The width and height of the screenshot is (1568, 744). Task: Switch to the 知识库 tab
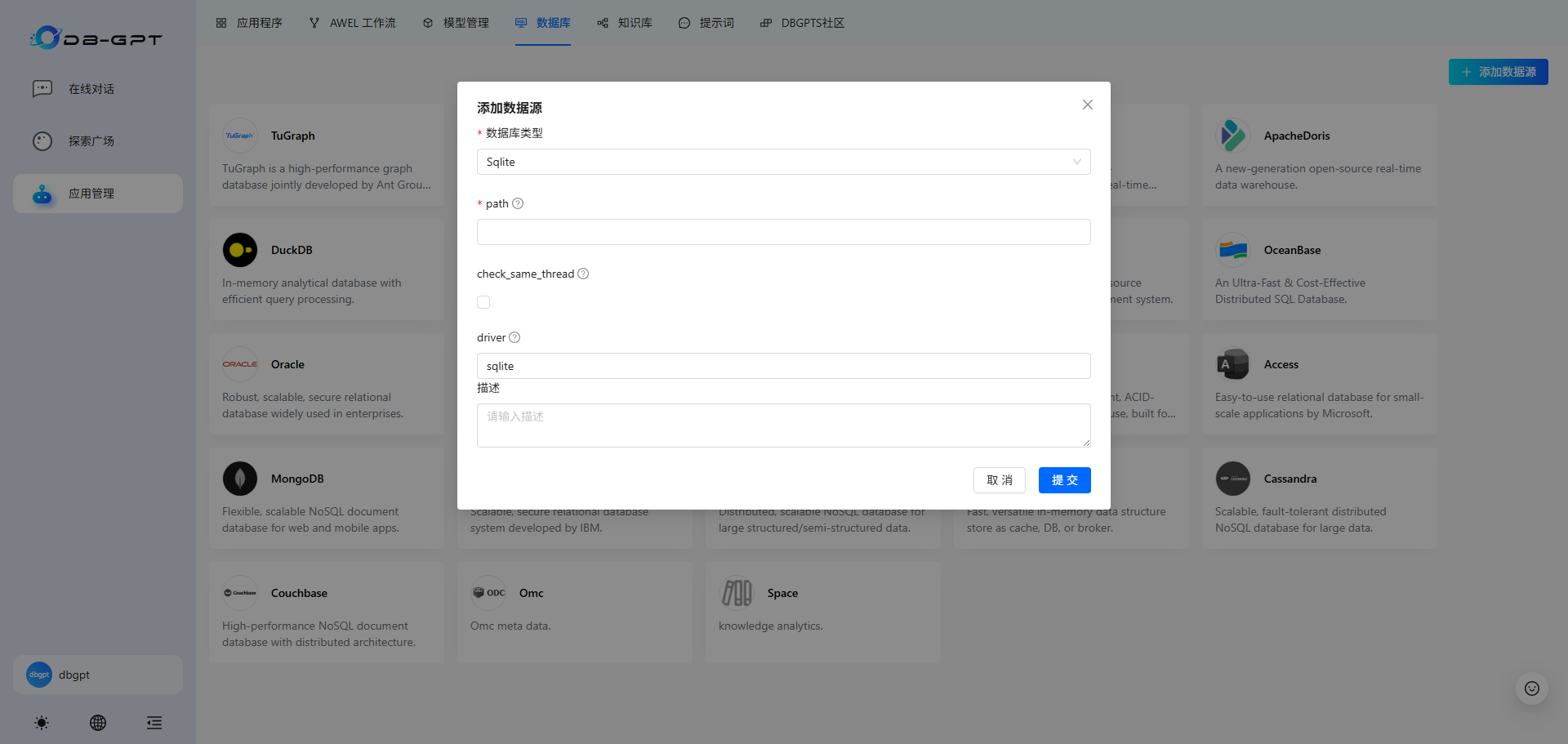pos(625,23)
